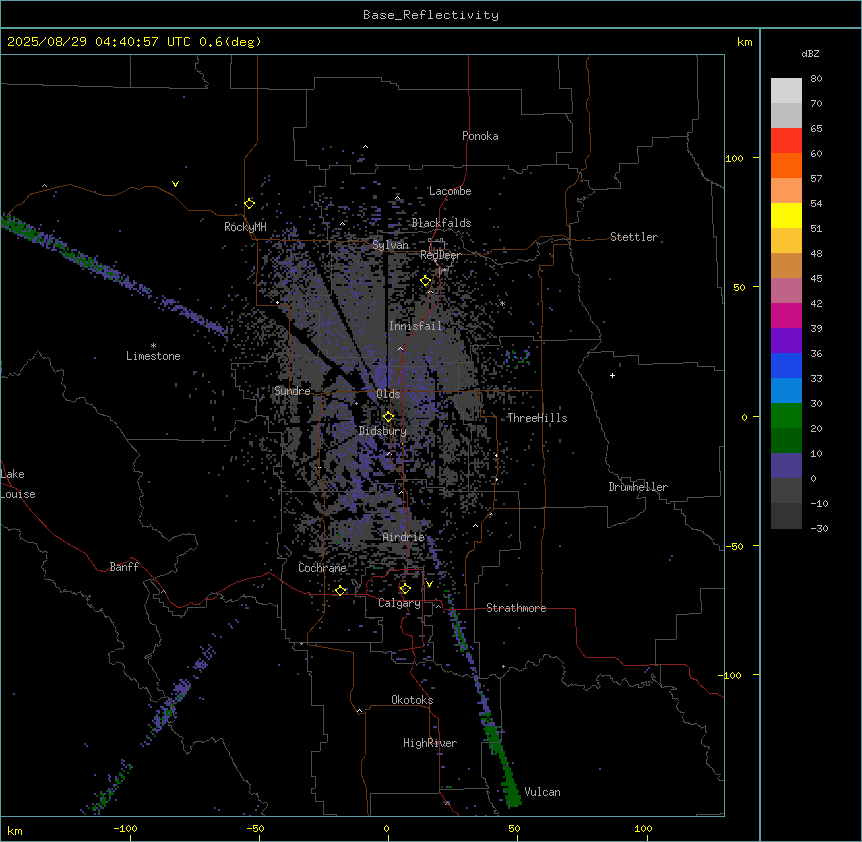The width and height of the screenshot is (862, 842).
Task: Click the Base_Reflectivity title text
Action: (431, 15)
